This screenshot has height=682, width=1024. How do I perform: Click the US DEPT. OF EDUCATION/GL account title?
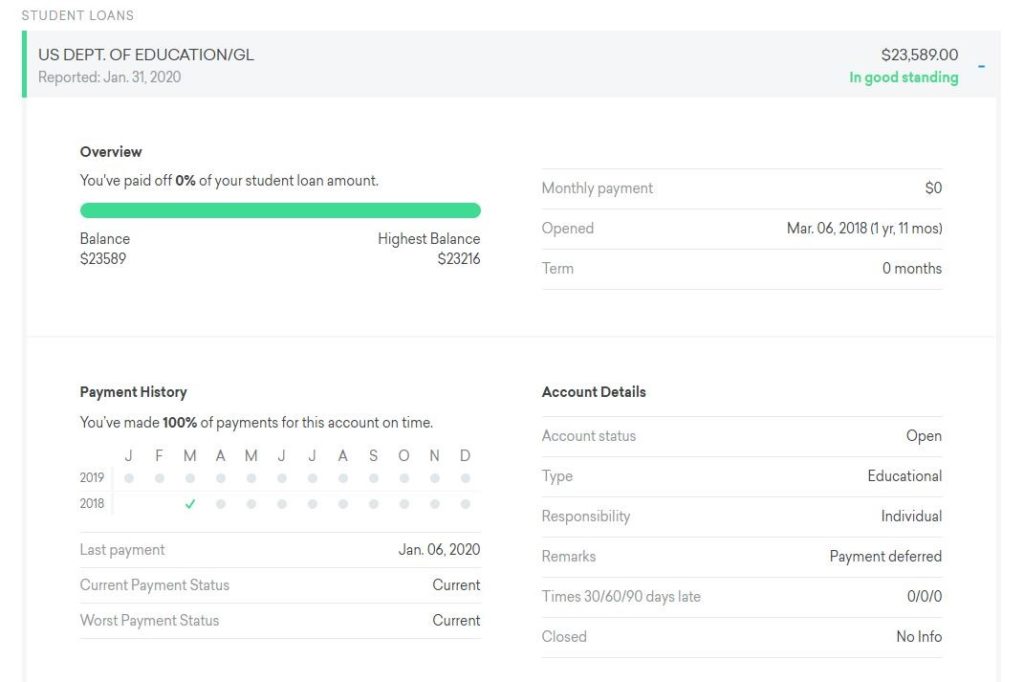point(146,55)
